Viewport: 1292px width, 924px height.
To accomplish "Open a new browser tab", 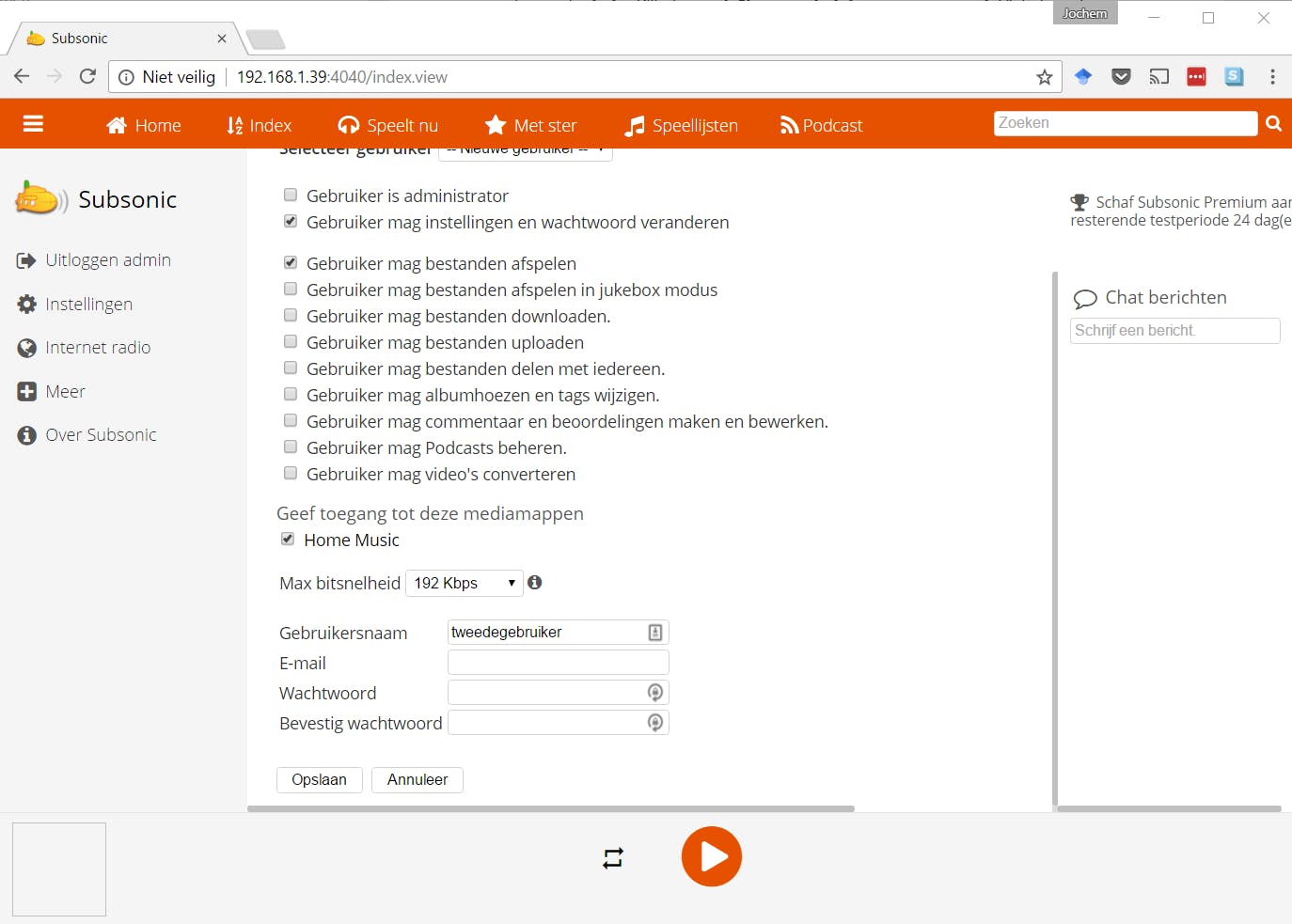I will pyautogui.click(x=265, y=39).
